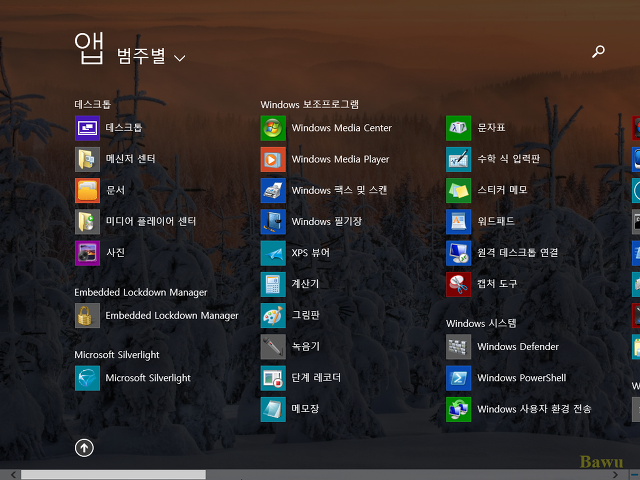This screenshot has height=480, width=640.
Task: Open Windows 팩스 및 스캔 icon
Action: [273, 190]
